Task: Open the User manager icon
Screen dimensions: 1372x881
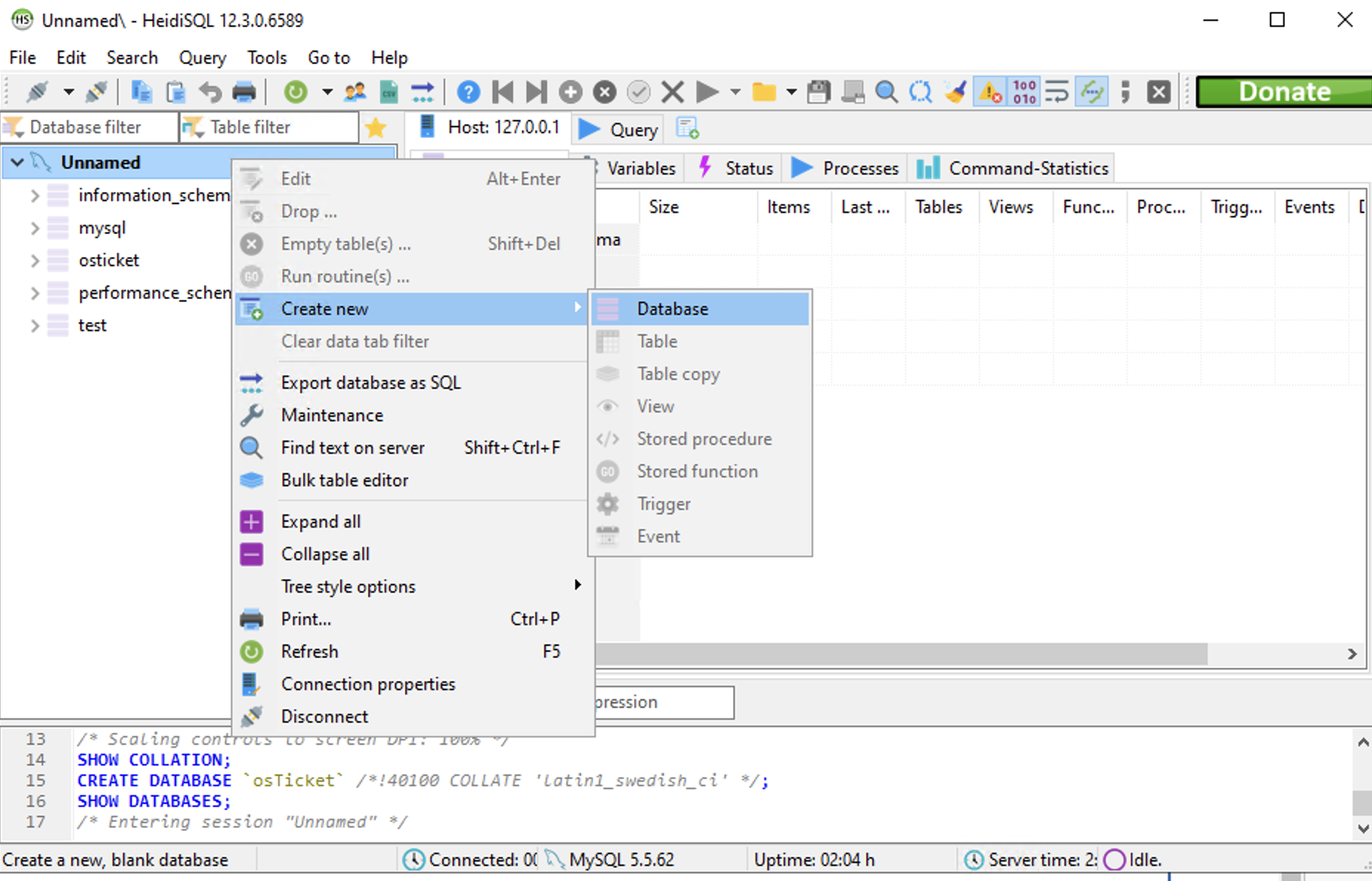Action: click(355, 92)
